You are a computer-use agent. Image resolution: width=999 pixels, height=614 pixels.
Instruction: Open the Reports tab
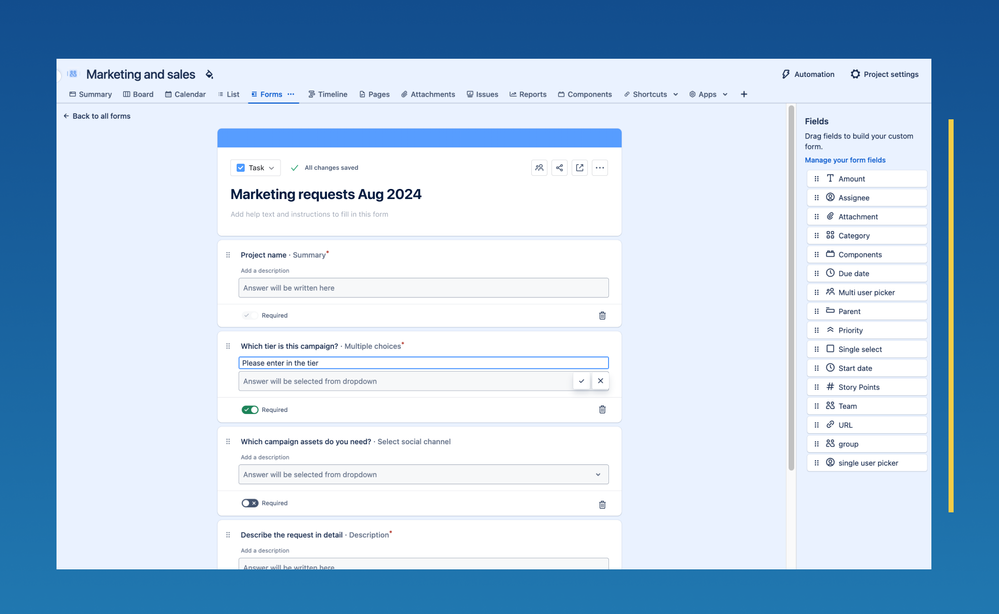(x=528, y=95)
